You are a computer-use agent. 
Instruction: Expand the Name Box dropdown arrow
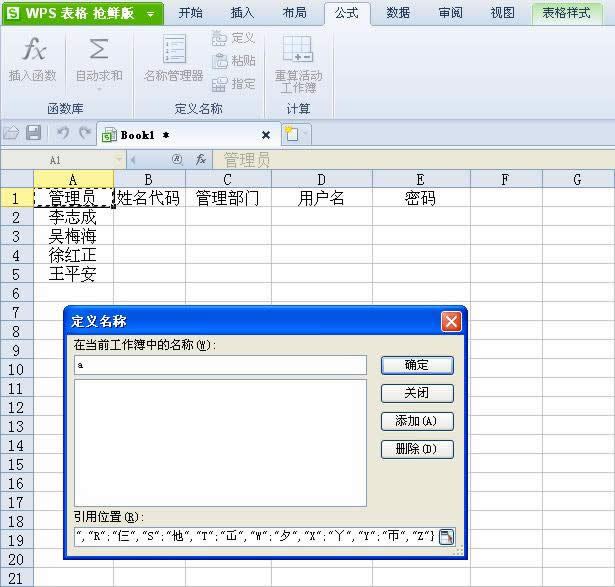[119, 160]
